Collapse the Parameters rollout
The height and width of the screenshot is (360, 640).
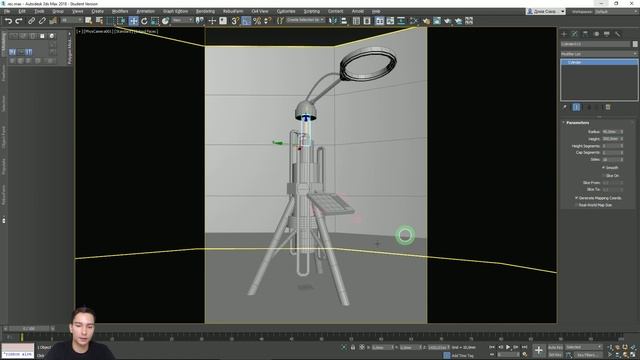[578, 123]
